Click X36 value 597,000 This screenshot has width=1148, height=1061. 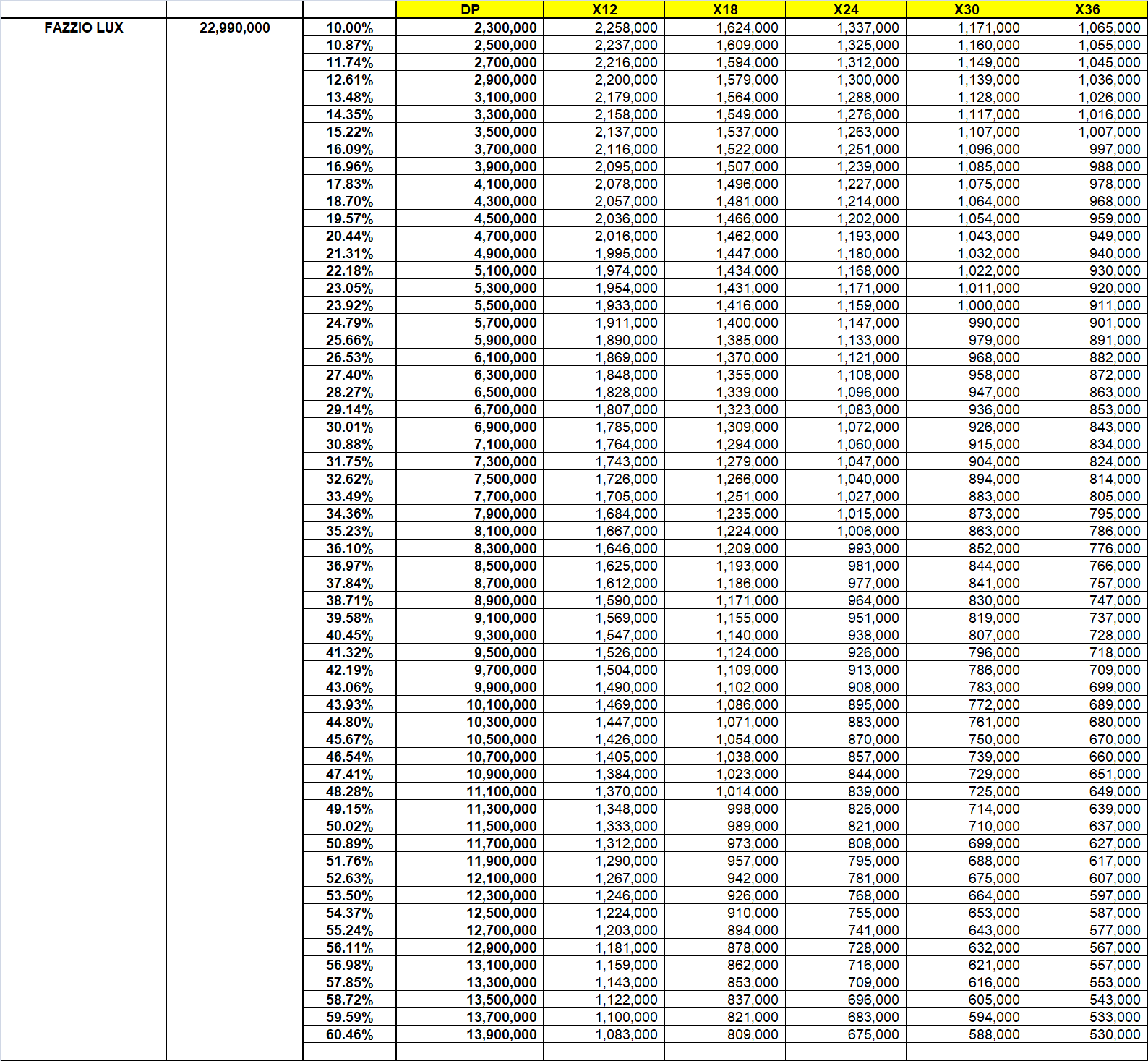1087,895
